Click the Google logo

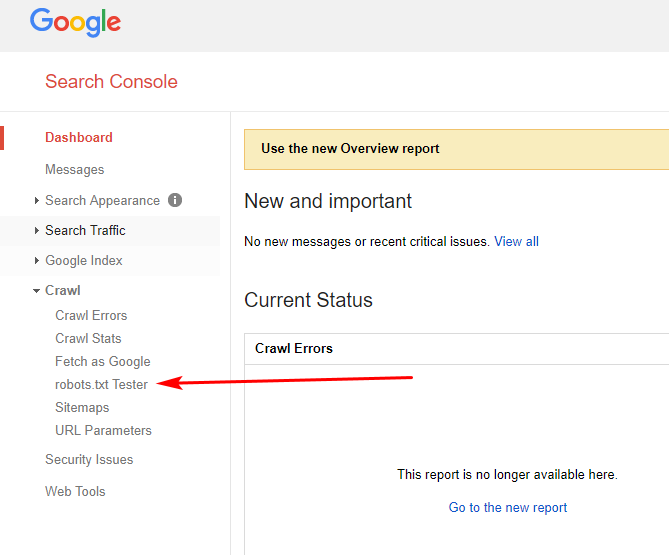[x=75, y=22]
